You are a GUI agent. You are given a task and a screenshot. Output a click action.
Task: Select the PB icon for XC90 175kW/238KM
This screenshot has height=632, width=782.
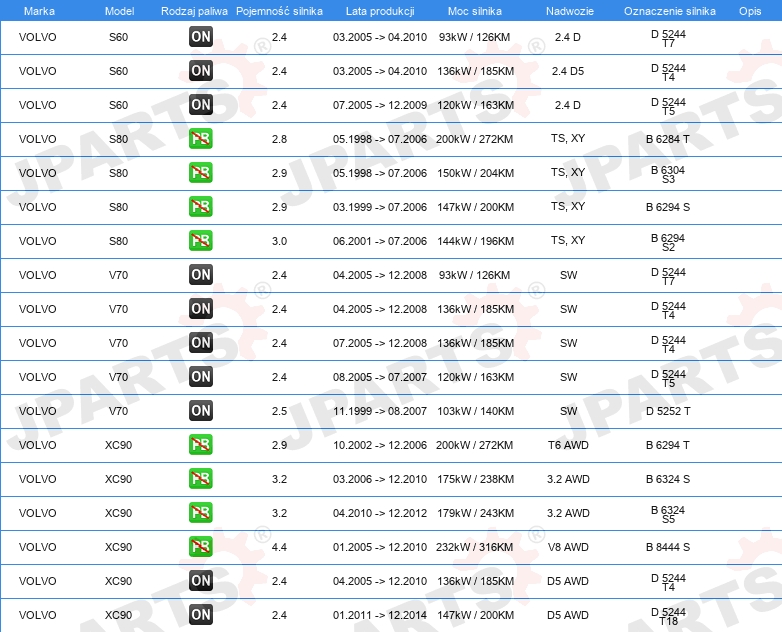coord(201,478)
